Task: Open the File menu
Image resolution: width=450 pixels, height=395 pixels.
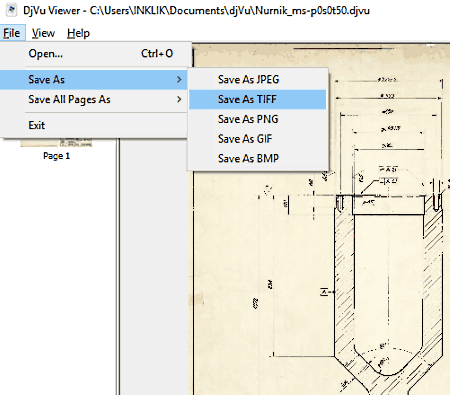Action: 12,33
